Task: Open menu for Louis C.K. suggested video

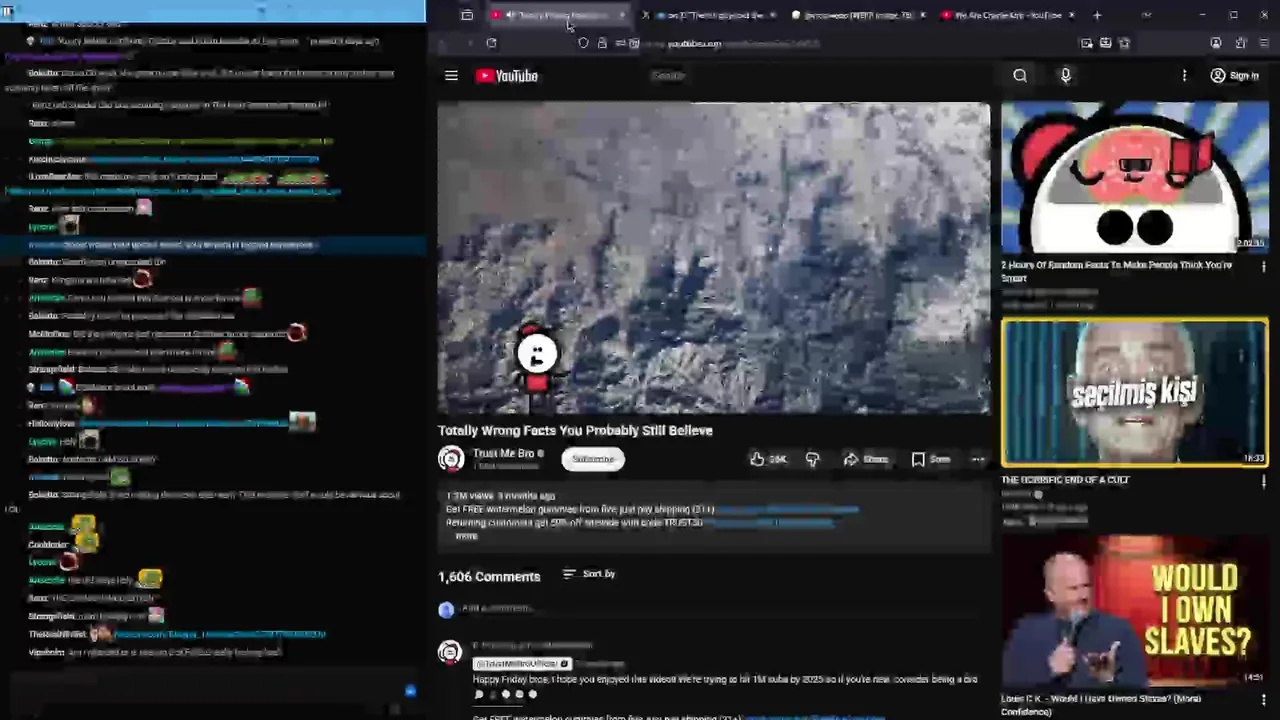Action: click(x=1263, y=699)
